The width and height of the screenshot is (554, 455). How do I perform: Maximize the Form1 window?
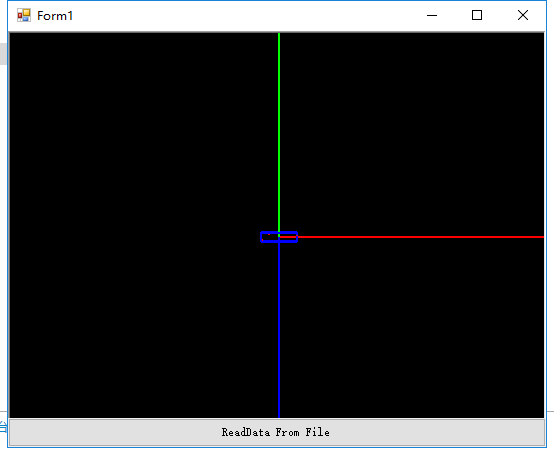[x=477, y=15]
